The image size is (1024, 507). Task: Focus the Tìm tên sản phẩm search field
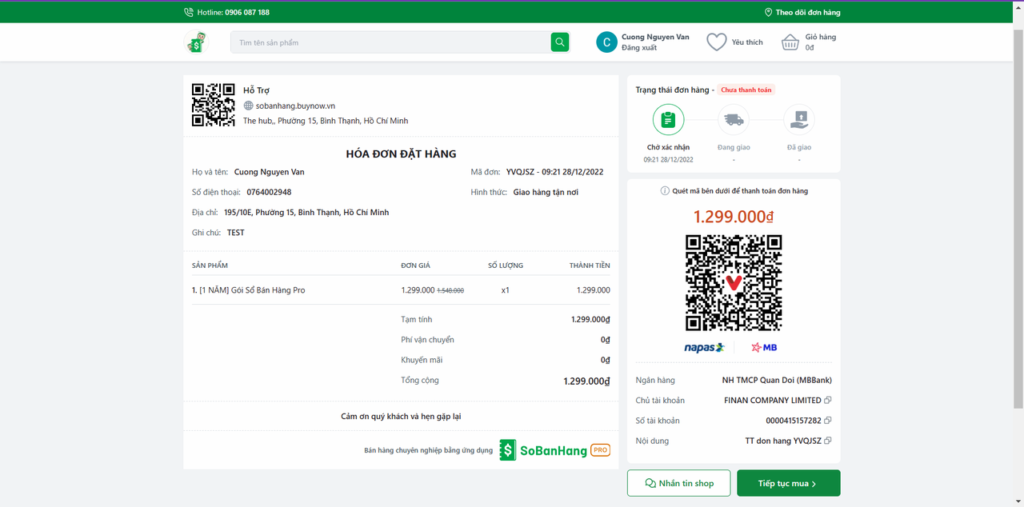(390, 42)
